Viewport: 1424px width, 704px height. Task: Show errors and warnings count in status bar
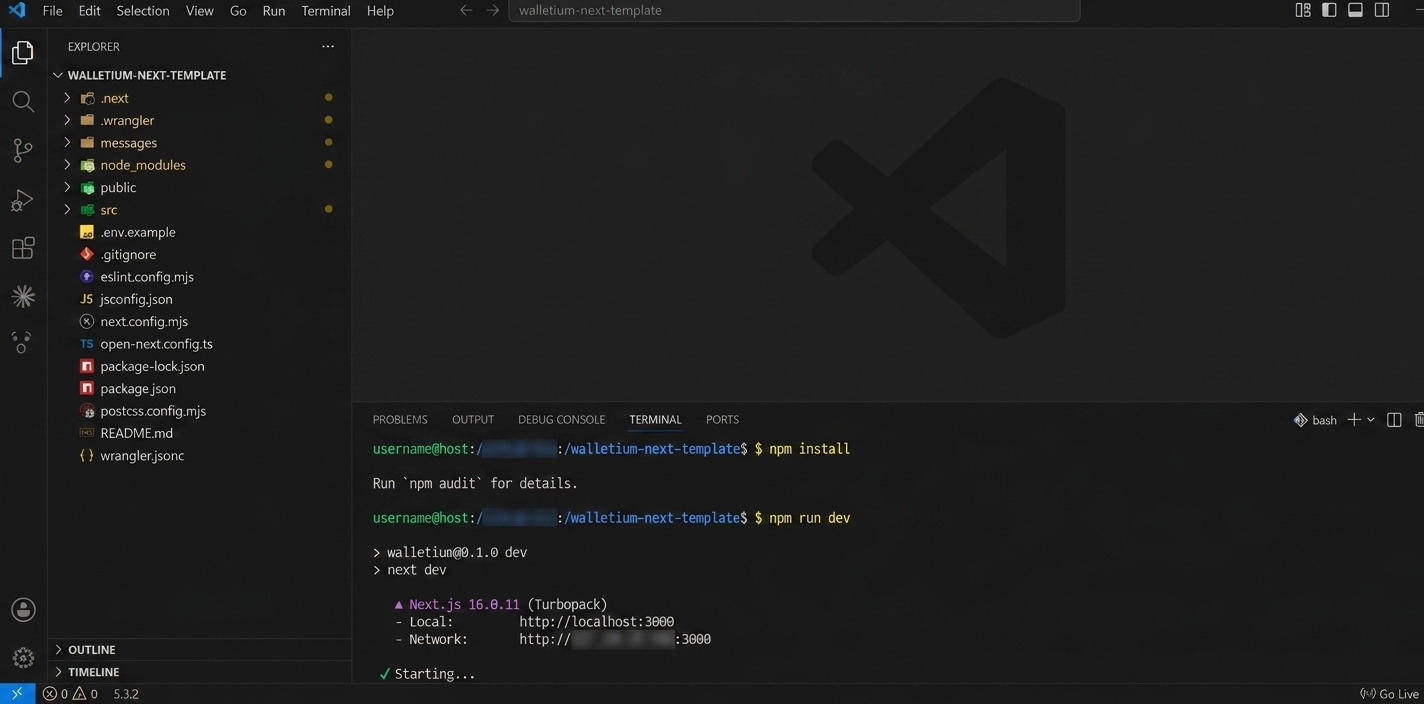click(x=70, y=694)
